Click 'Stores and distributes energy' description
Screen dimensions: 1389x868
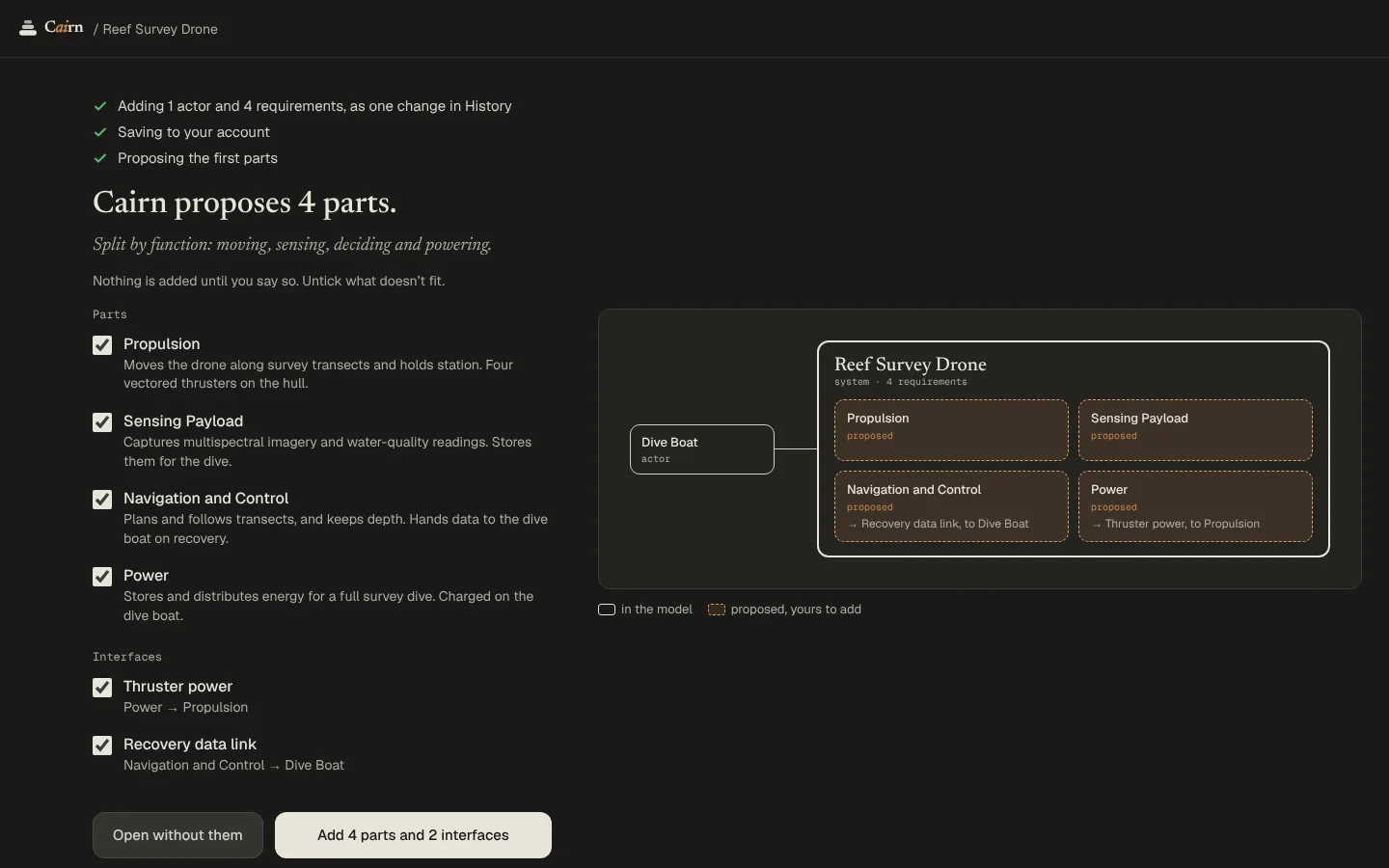coord(328,606)
